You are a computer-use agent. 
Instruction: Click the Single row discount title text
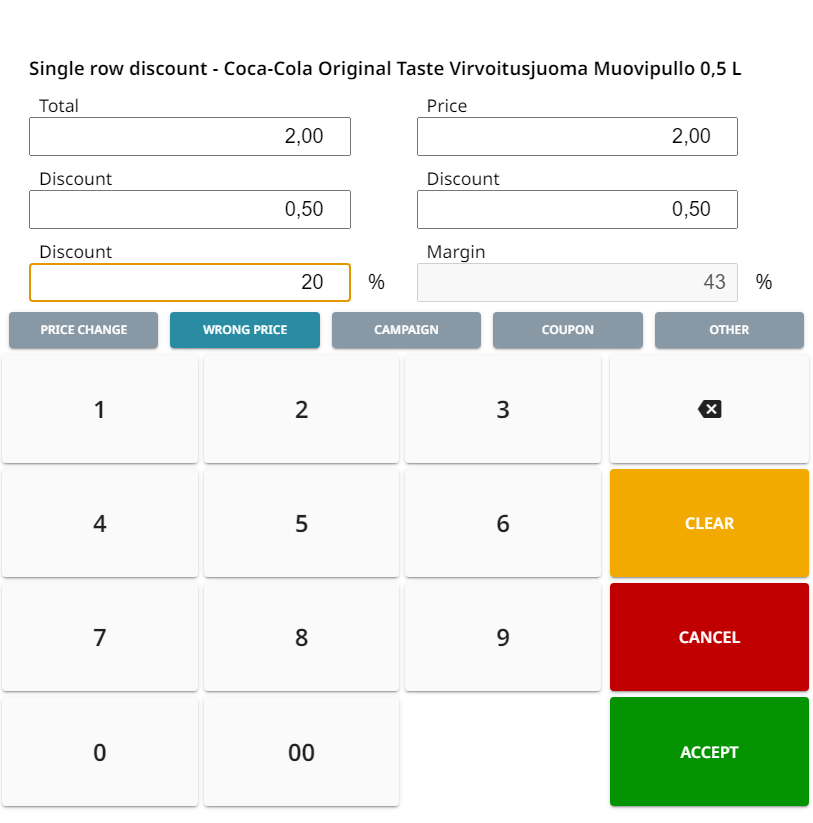[x=385, y=69]
